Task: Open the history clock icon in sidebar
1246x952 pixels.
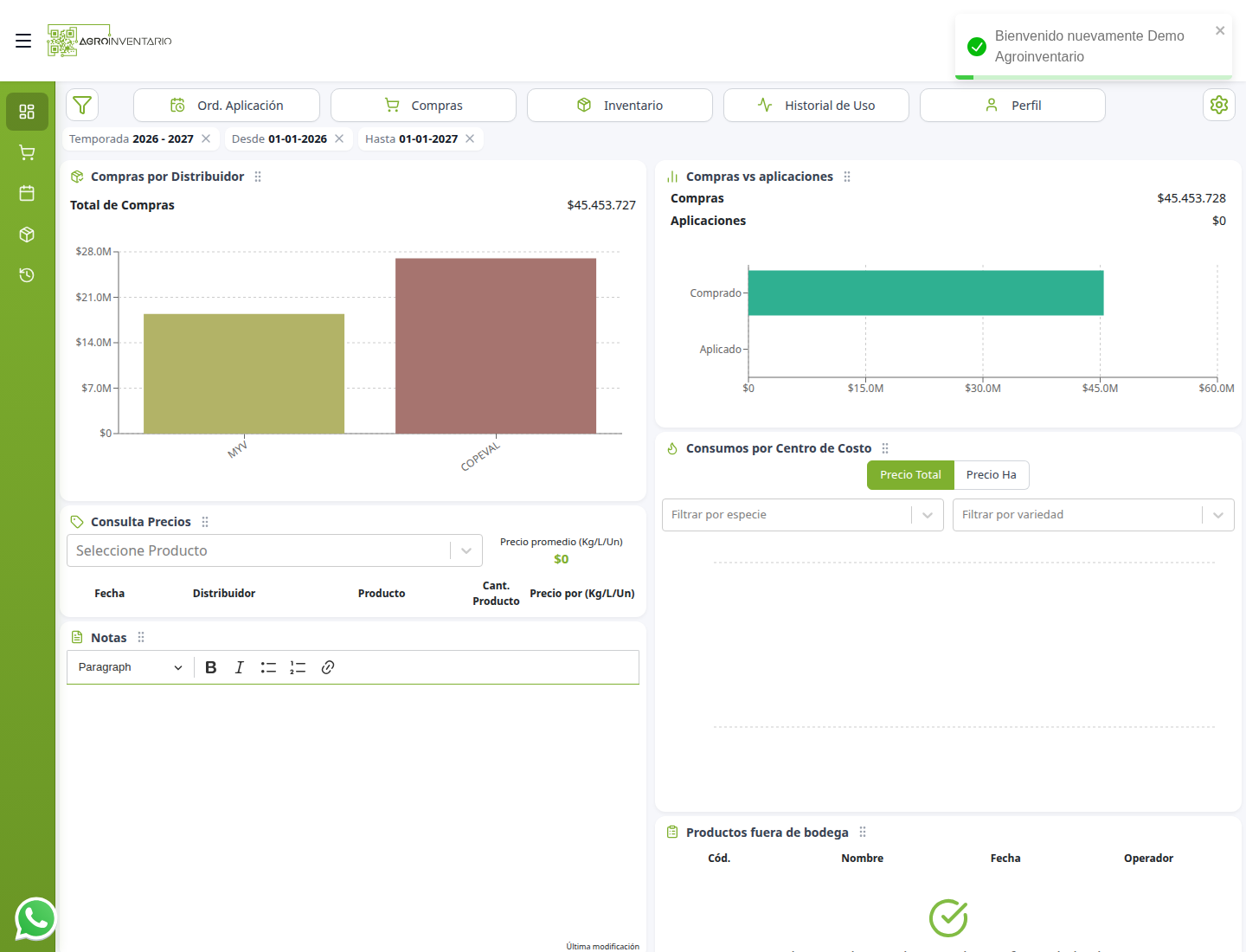Action: tap(27, 275)
